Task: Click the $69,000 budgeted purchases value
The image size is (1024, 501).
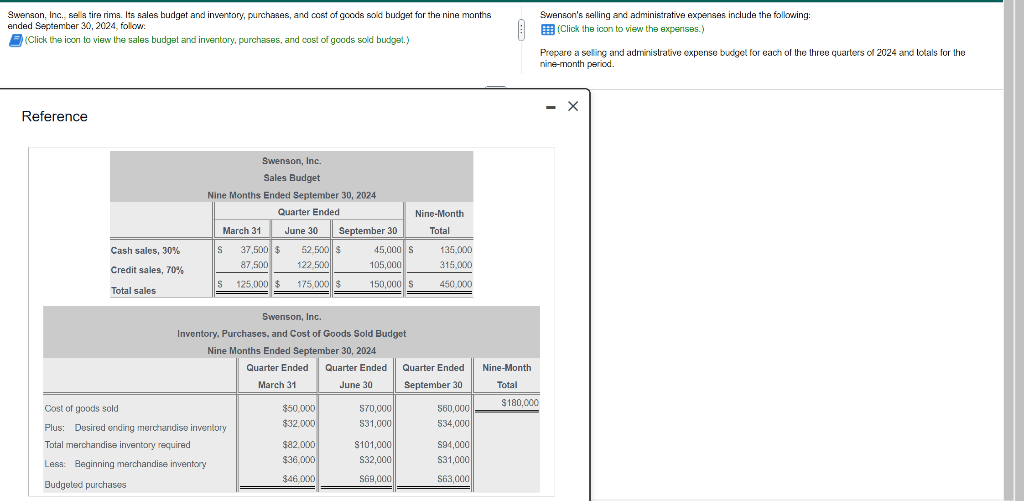Action: (376, 479)
